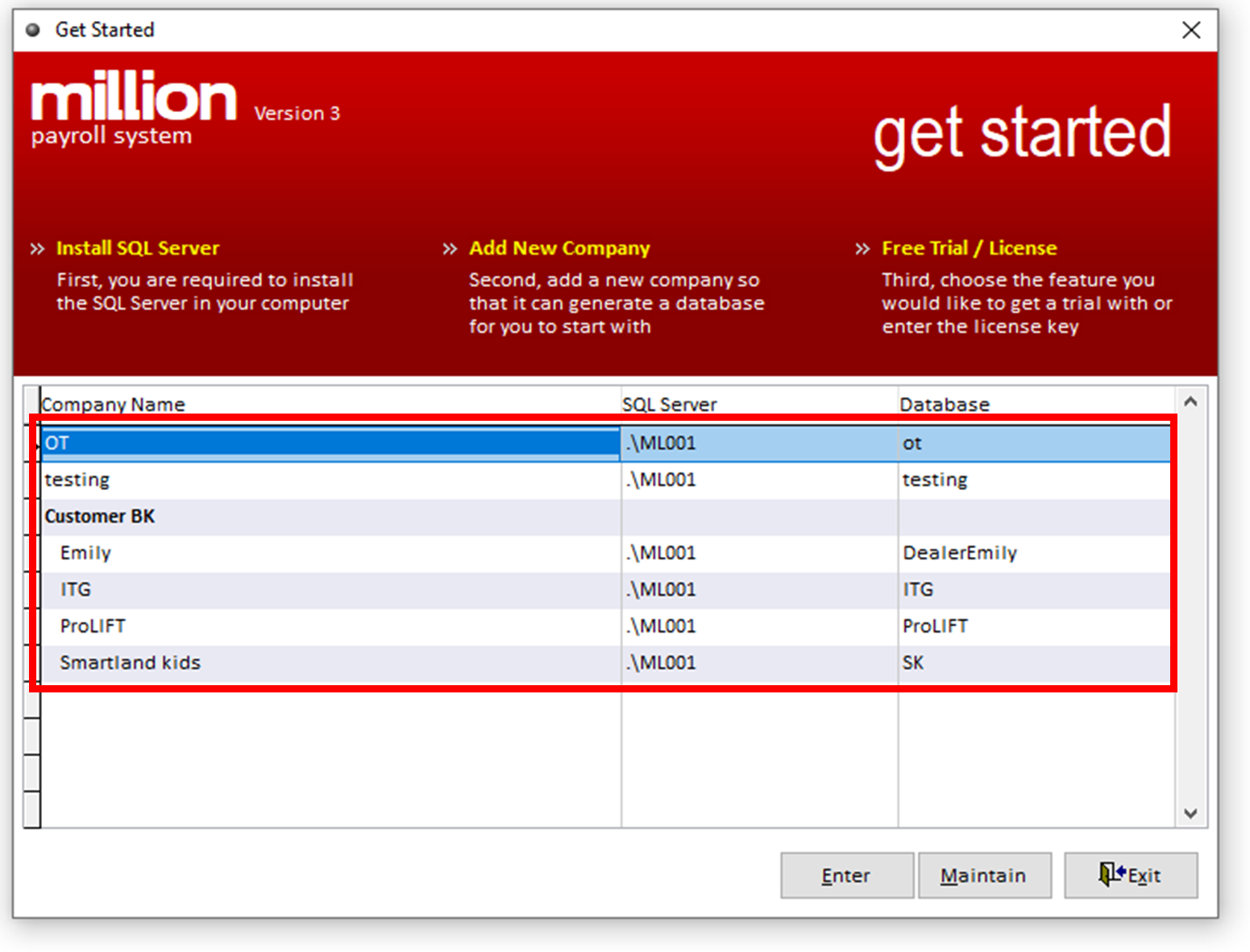Click the ProLIFT database cell
1250x952 pixels.
(x=1035, y=627)
